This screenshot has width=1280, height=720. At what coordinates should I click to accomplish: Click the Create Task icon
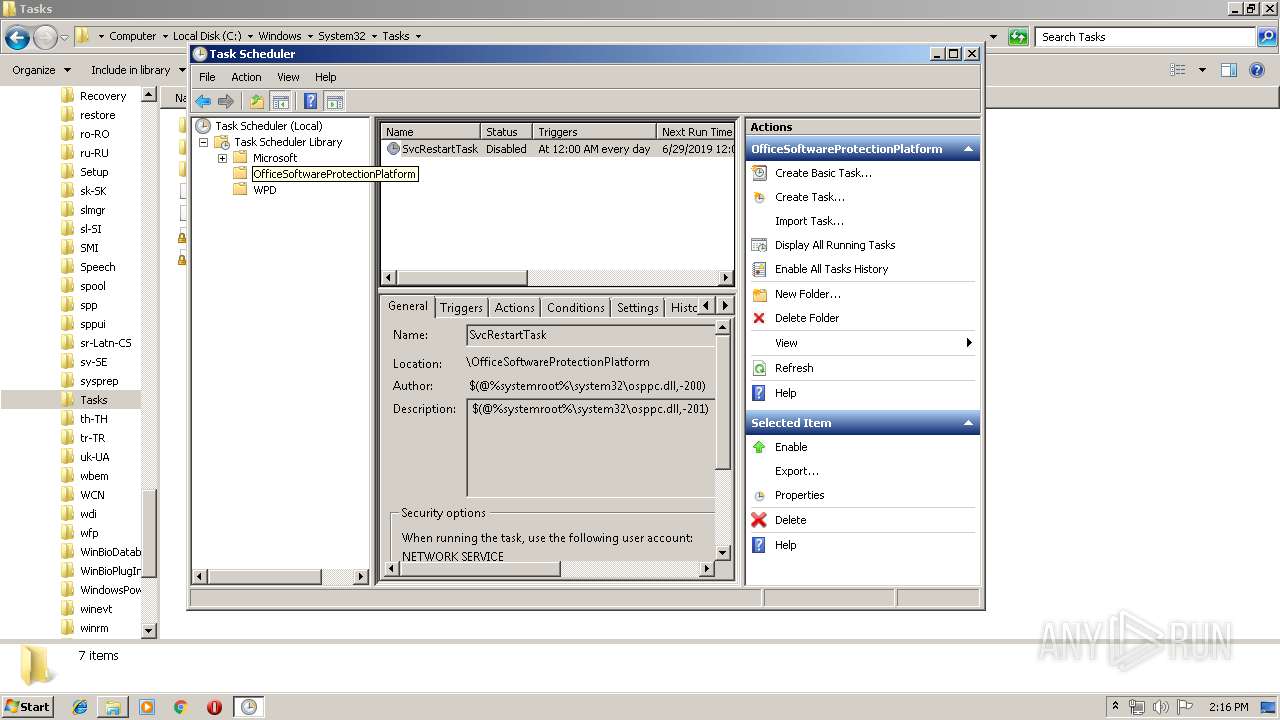(759, 197)
